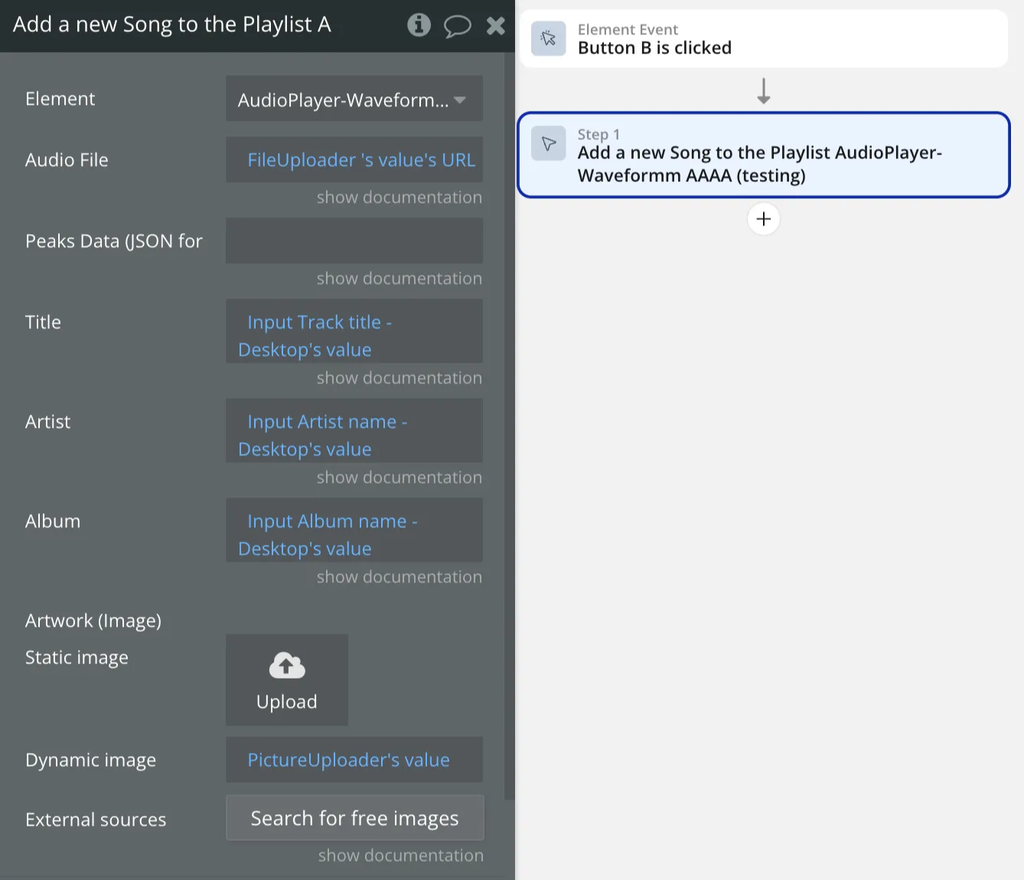This screenshot has width=1024, height=880.
Task: Click the Step 1 action pointer icon
Action: coord(548,143)
